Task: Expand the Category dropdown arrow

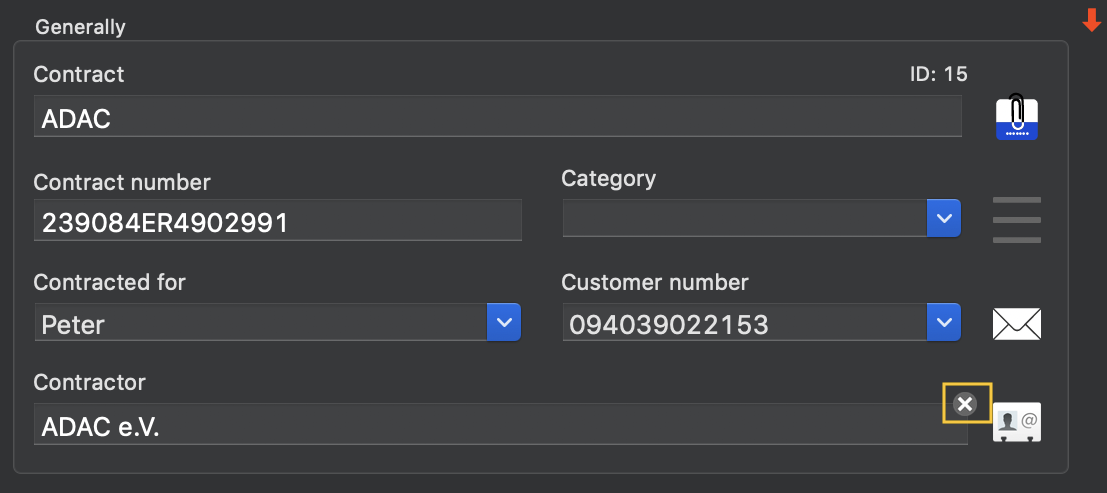Action: (x=944, y=218)
